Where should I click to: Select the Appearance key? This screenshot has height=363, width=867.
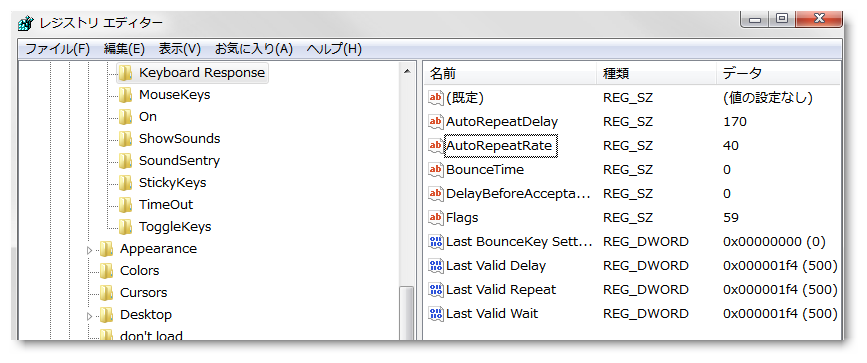point(158,248)
